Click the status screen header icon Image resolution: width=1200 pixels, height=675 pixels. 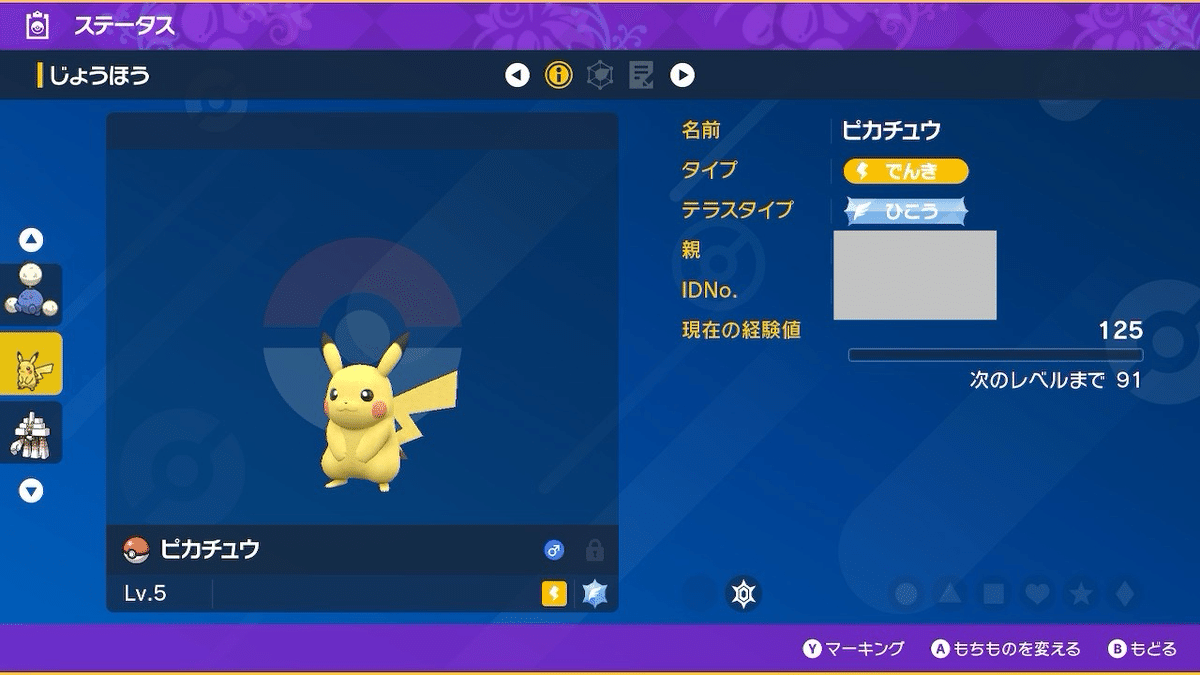(x=37, y=24)
